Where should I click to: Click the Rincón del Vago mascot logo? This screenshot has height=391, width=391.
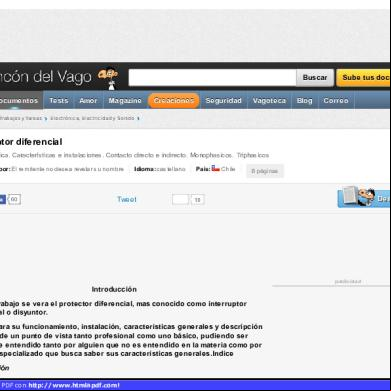(108, 78)
